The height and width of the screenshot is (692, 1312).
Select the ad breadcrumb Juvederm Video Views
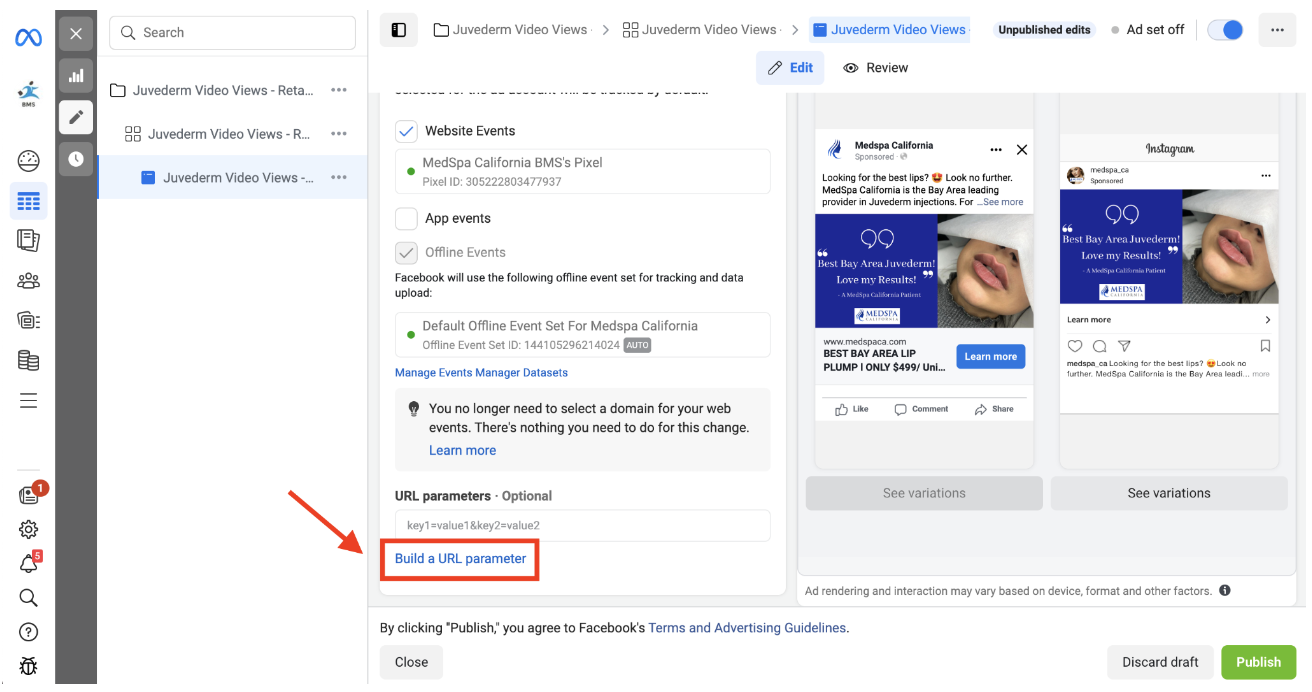(890, 30)
